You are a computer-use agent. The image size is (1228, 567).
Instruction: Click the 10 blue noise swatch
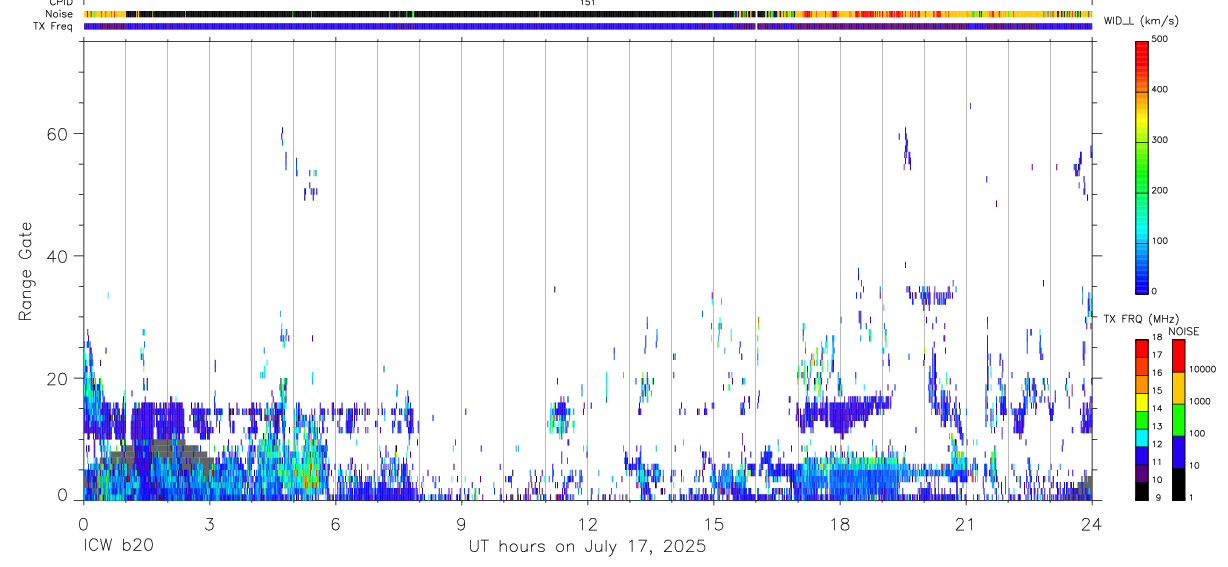[1178, 452]
